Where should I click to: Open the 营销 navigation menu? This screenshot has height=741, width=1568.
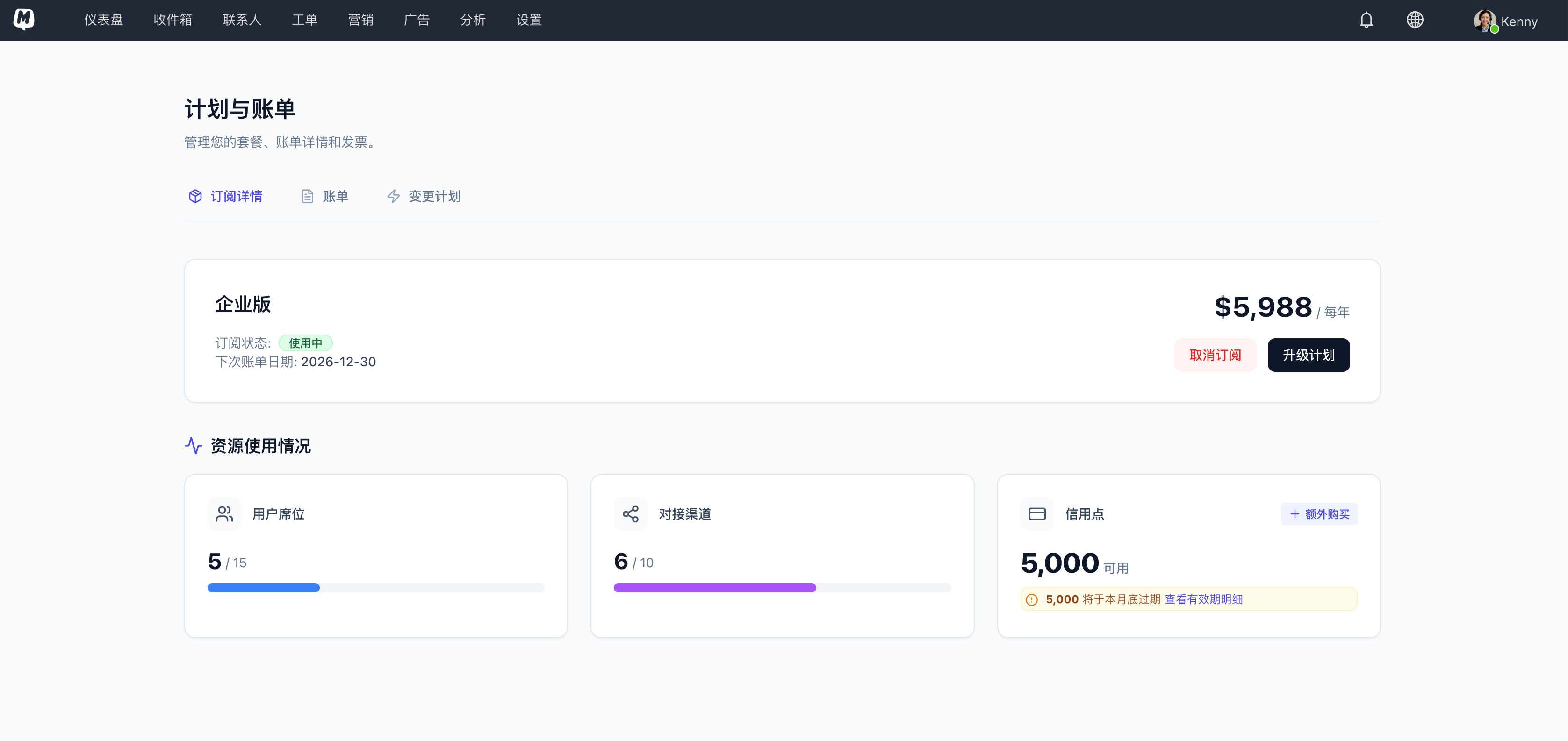click(x=361, y=20)
